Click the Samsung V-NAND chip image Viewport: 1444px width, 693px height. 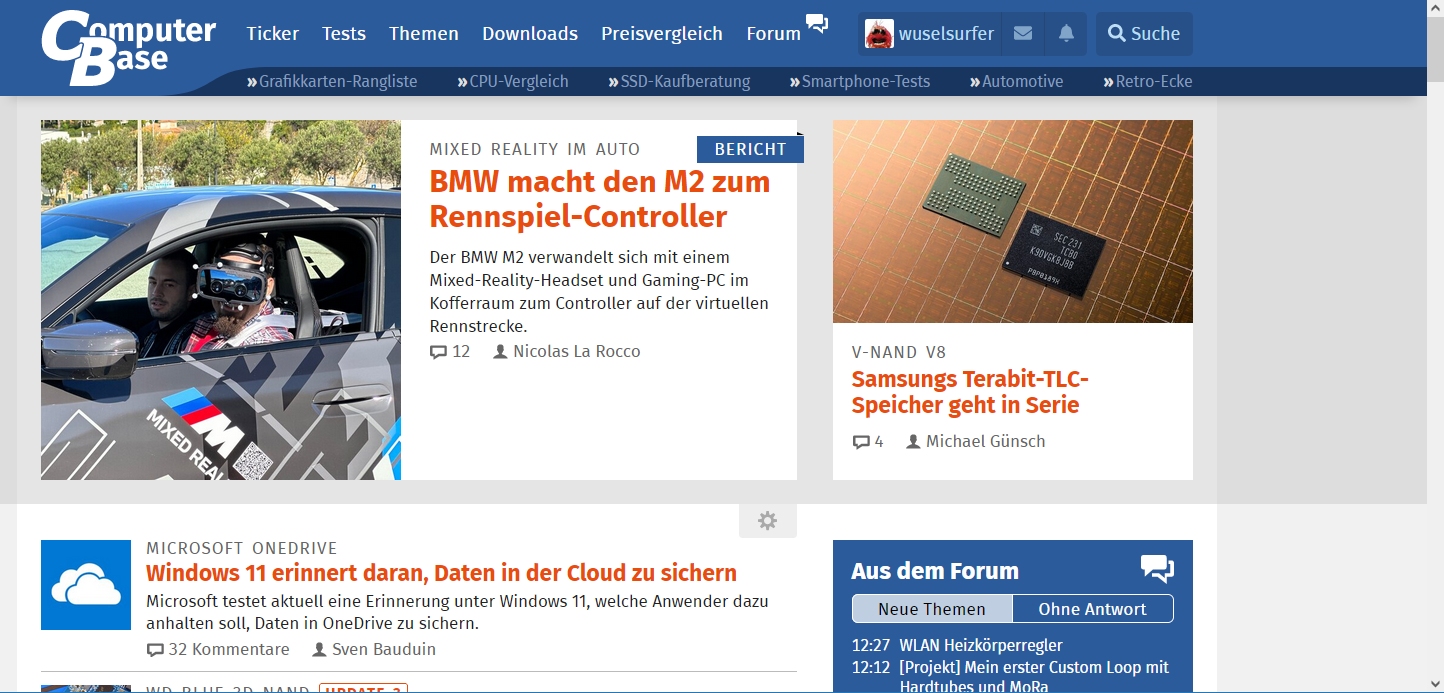coord(1013,221)
